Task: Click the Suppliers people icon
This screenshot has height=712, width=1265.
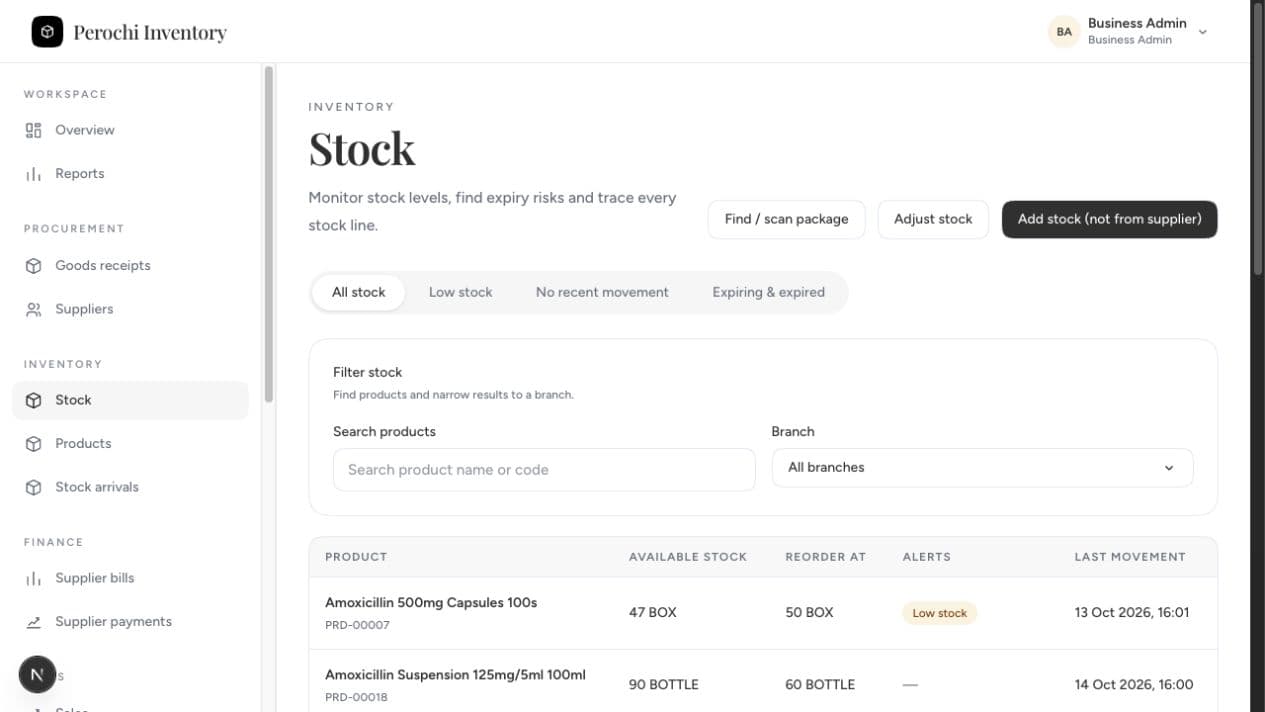Action: coord(34,309)
